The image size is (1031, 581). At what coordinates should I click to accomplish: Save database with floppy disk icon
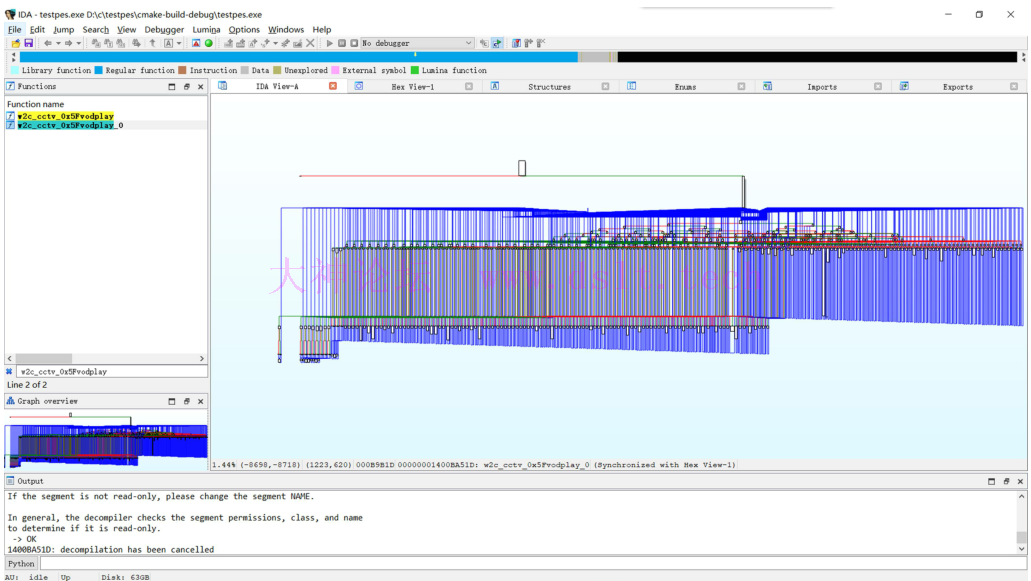click(28, 43)
